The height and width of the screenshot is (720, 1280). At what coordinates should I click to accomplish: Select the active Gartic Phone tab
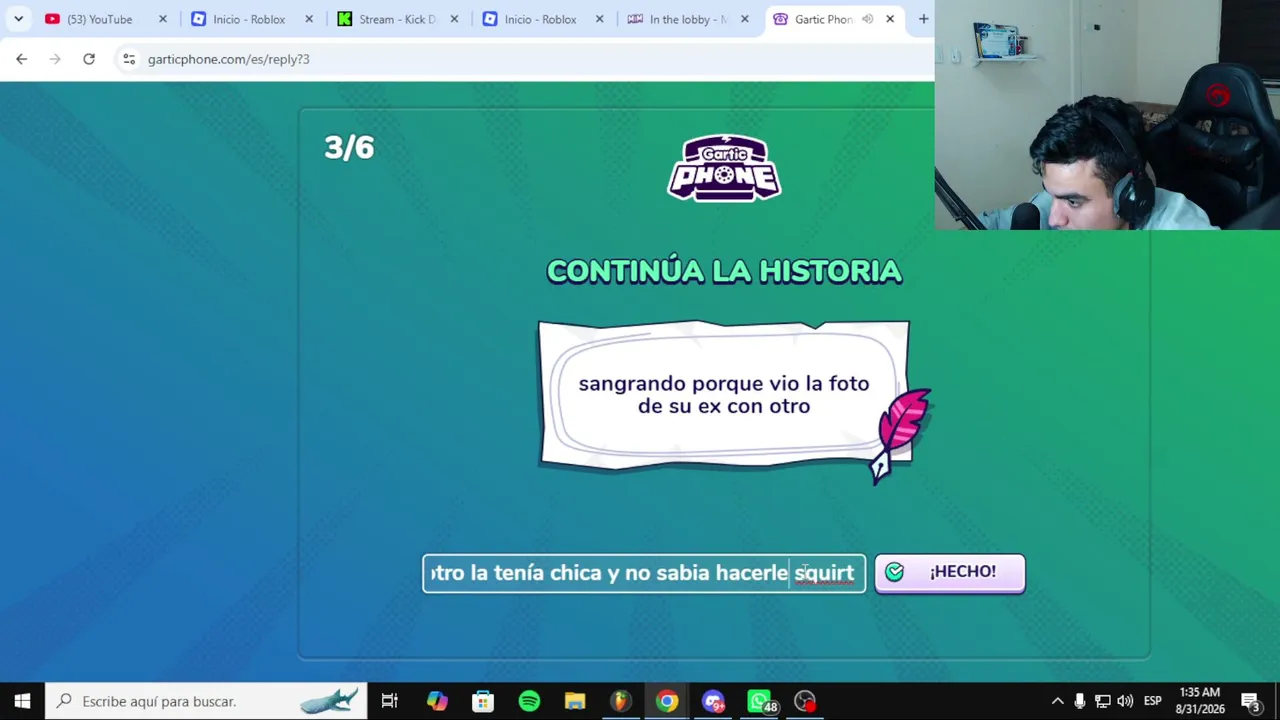click(x=823, y=19)
